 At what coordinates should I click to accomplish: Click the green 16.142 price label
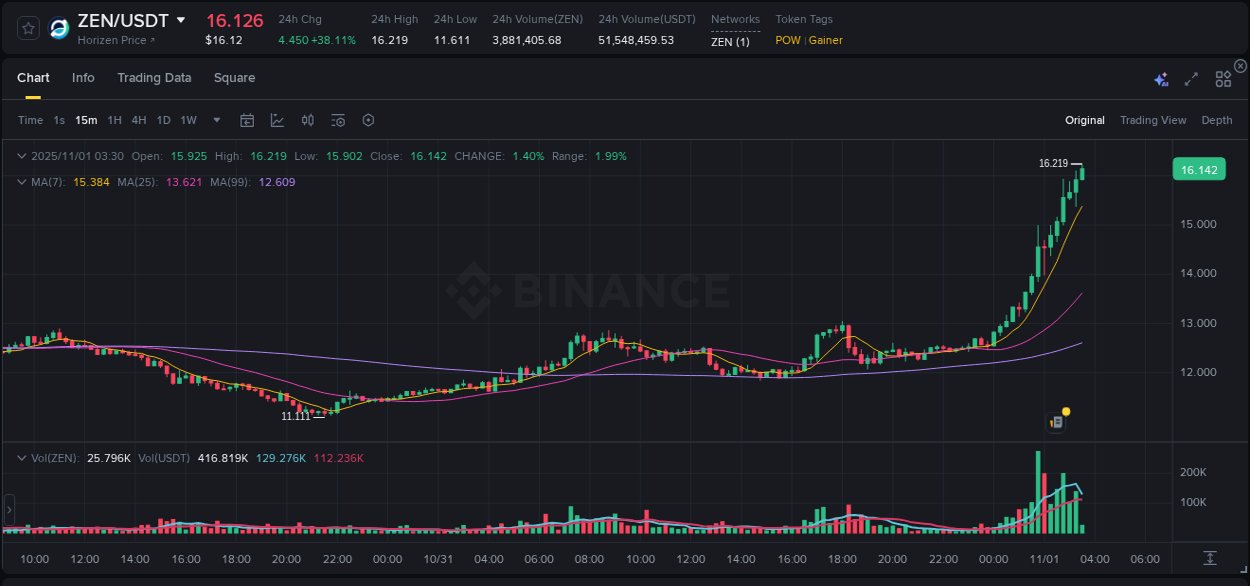(x=1198, y=169)
